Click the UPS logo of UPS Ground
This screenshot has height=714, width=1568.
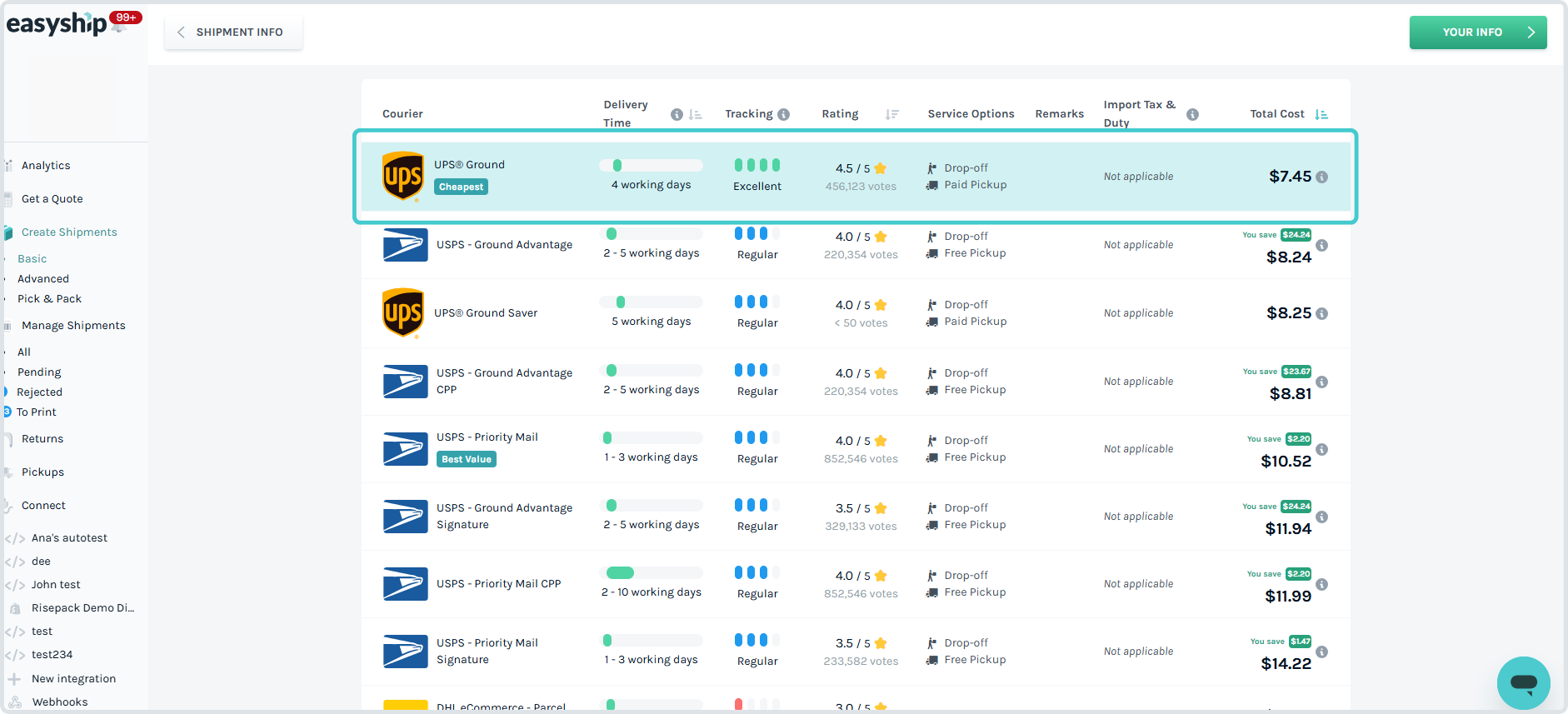click(403, 176)
